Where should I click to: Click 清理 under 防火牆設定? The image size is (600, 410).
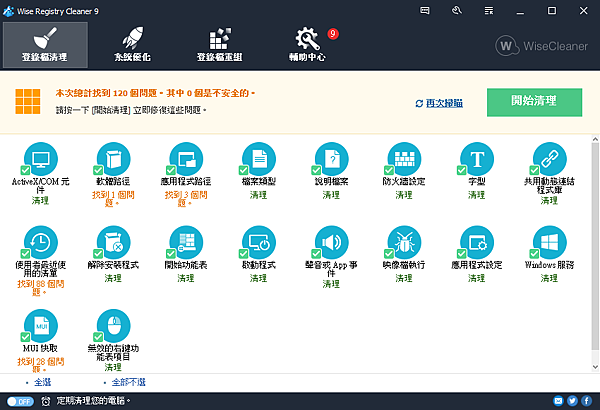point(404,195)
